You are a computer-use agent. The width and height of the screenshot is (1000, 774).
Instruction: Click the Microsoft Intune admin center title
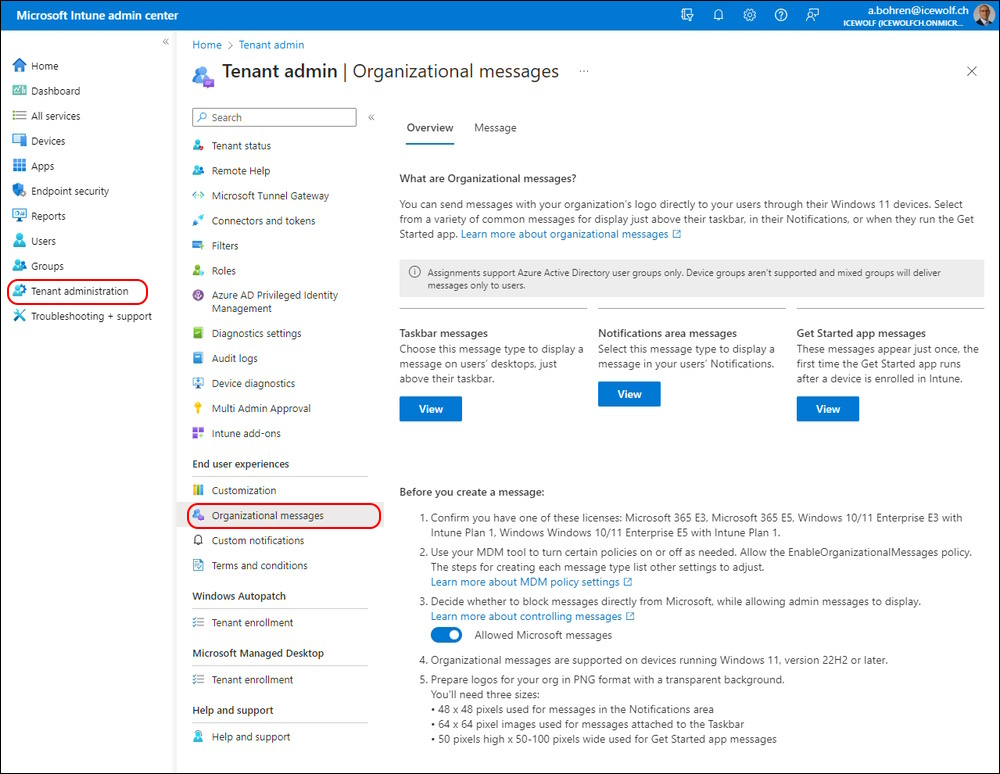click(x=97, y=15)
